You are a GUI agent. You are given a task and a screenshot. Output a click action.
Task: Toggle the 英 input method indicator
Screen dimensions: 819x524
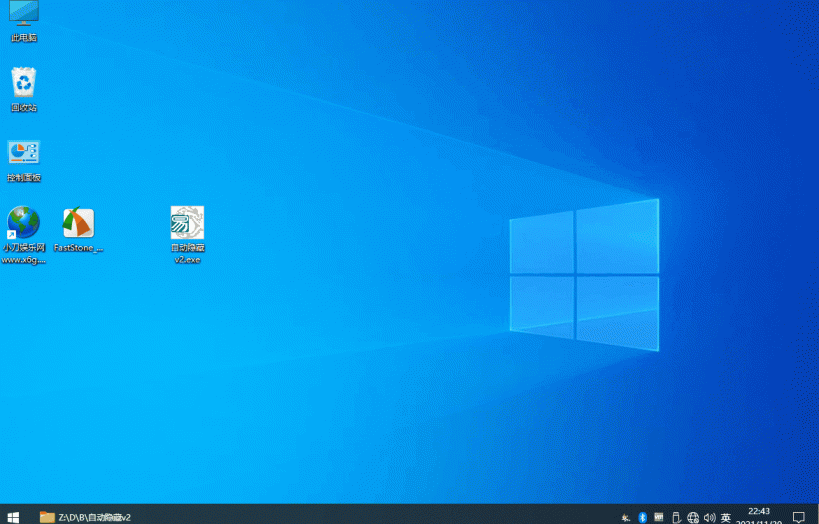pyautogui.click(x=726, y=517)
